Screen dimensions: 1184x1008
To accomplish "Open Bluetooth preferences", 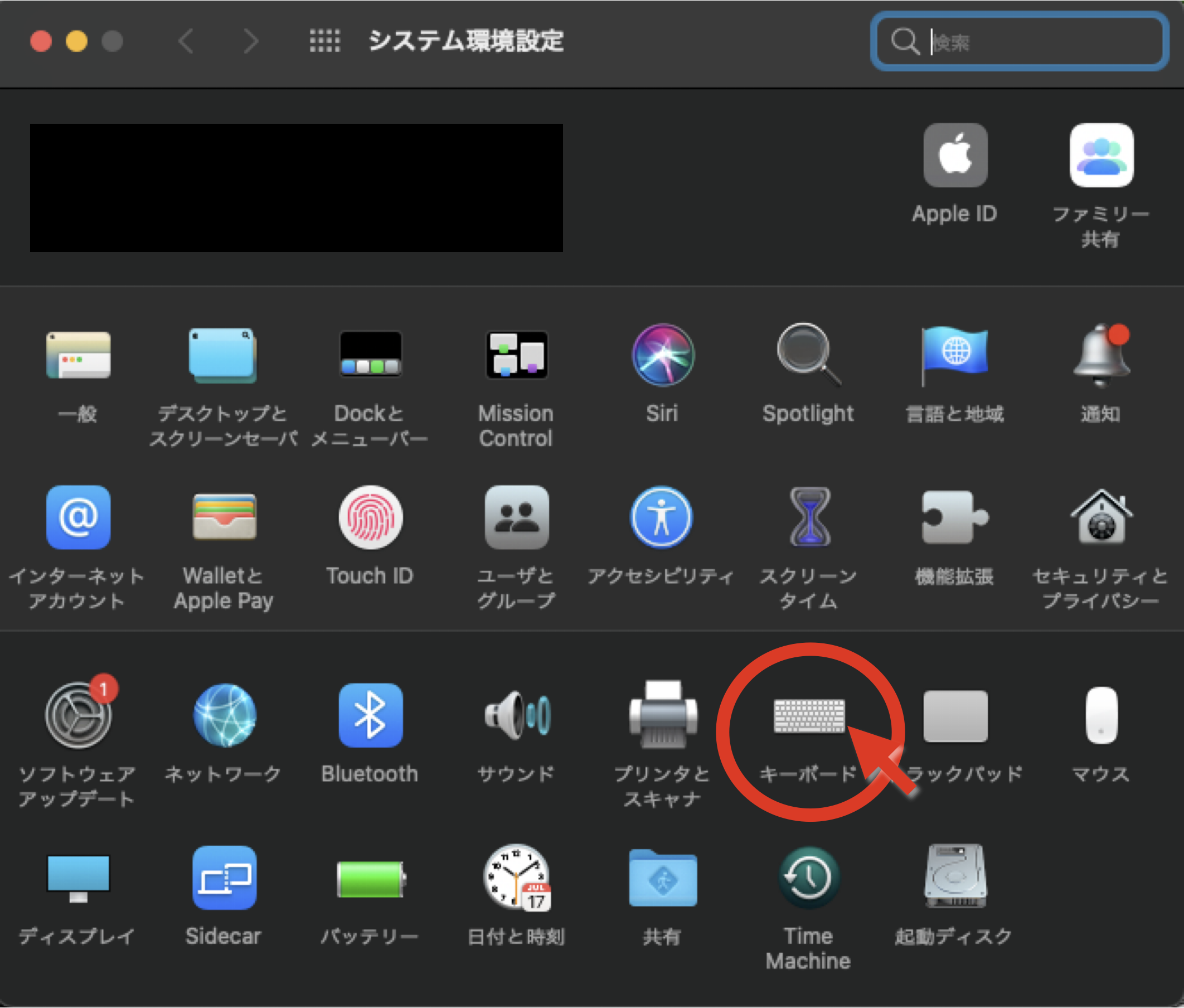I will 370,716.
